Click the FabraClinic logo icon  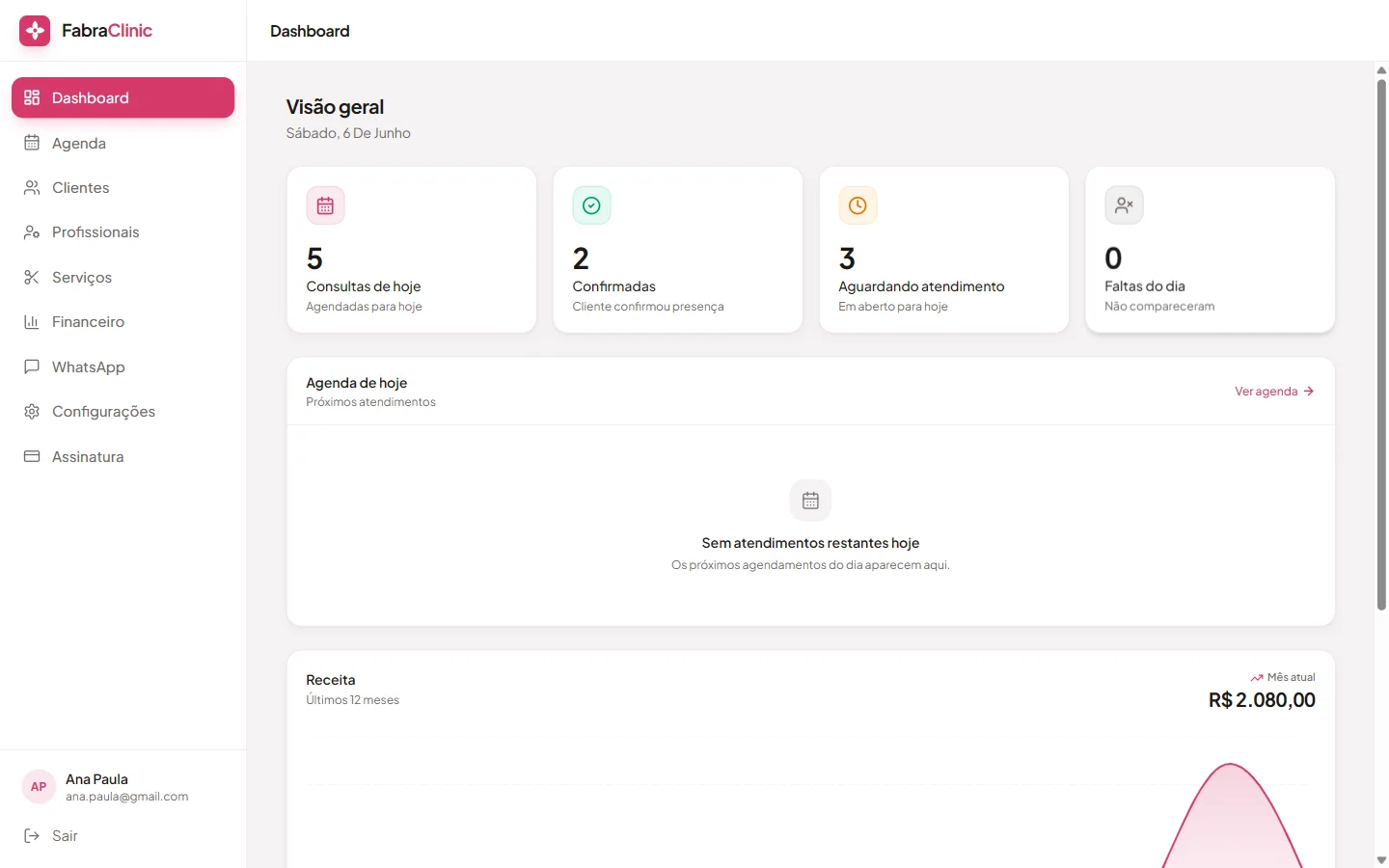35,31
